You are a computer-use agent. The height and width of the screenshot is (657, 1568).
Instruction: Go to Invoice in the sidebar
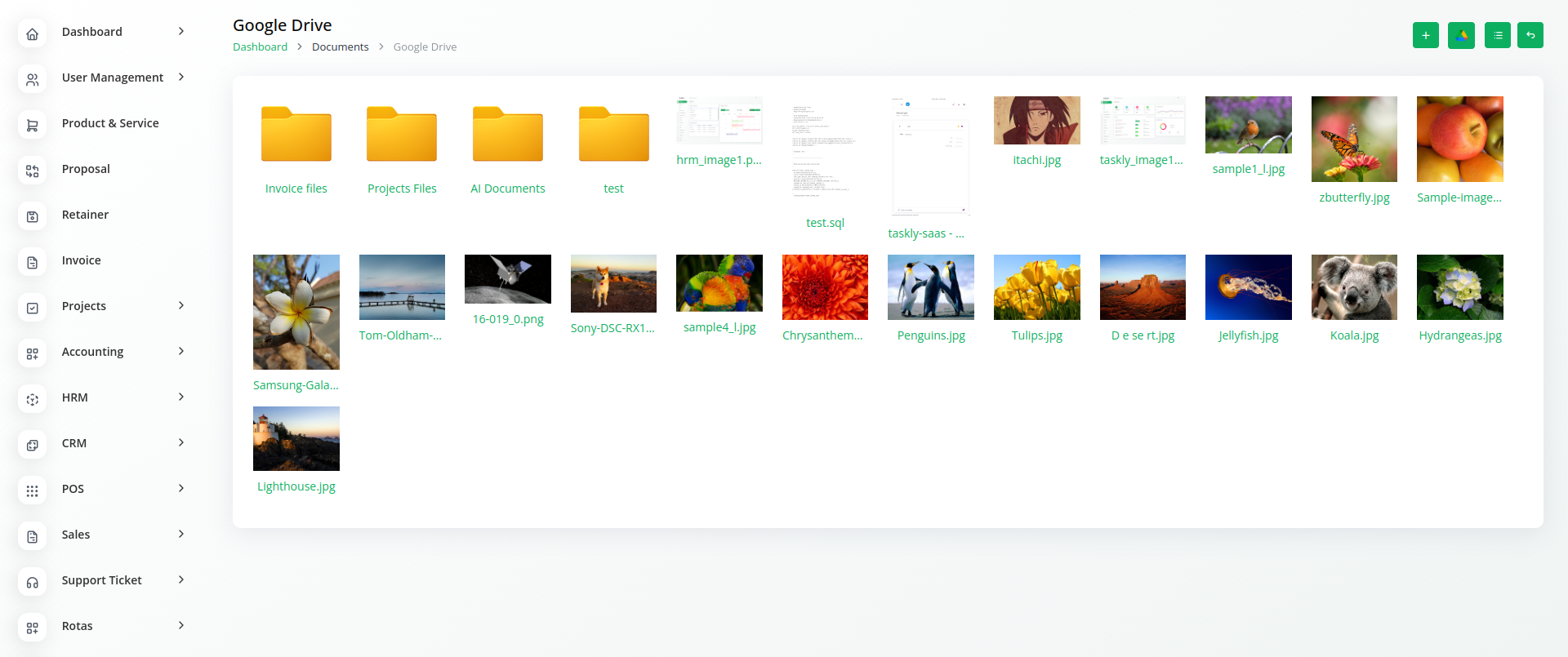(x=82, y=260)
